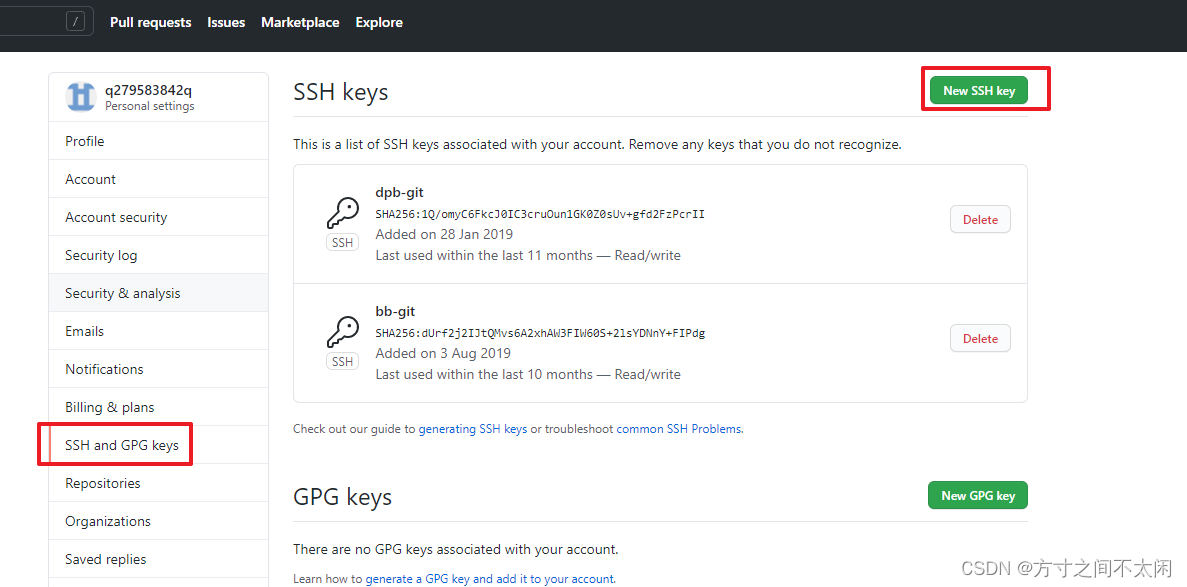Image resolution: width=1187 pixels, height=587 pixels.
Task: Click the bb-git SHA256 fingerprint
Action: click(540, 333)
